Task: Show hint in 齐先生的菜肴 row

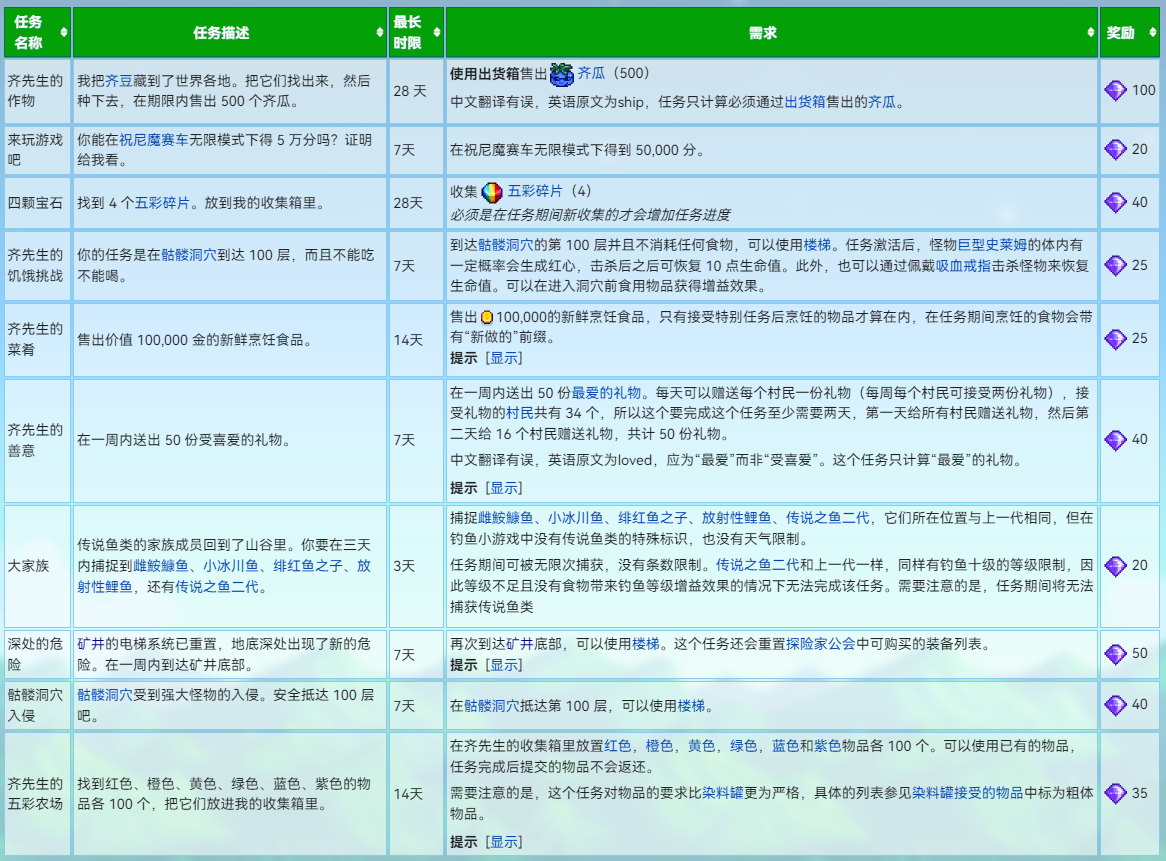Action: coord(504,358)
